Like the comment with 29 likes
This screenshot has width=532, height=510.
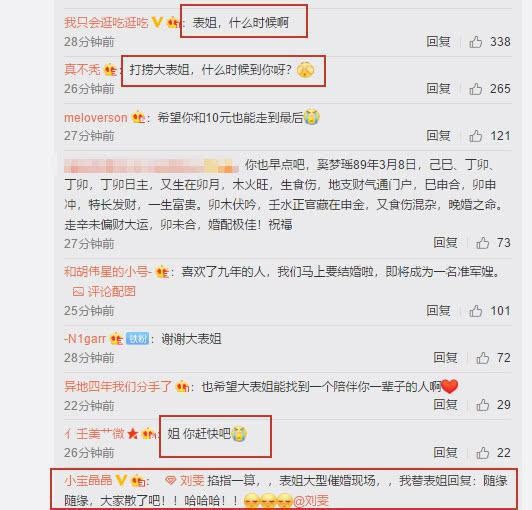point(482,405)
